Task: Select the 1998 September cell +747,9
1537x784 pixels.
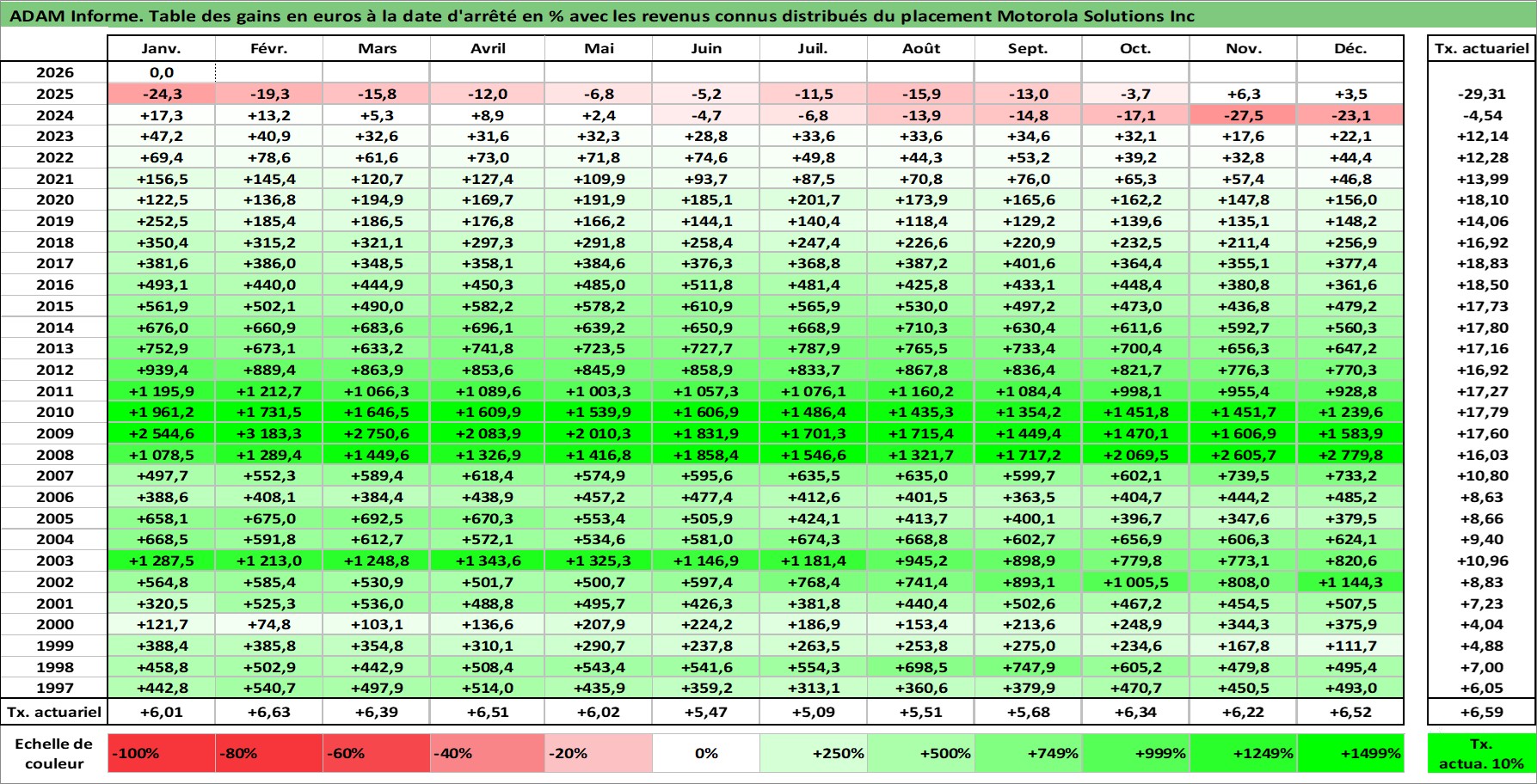Action: pyautogui.click(x=1028, y=667)
